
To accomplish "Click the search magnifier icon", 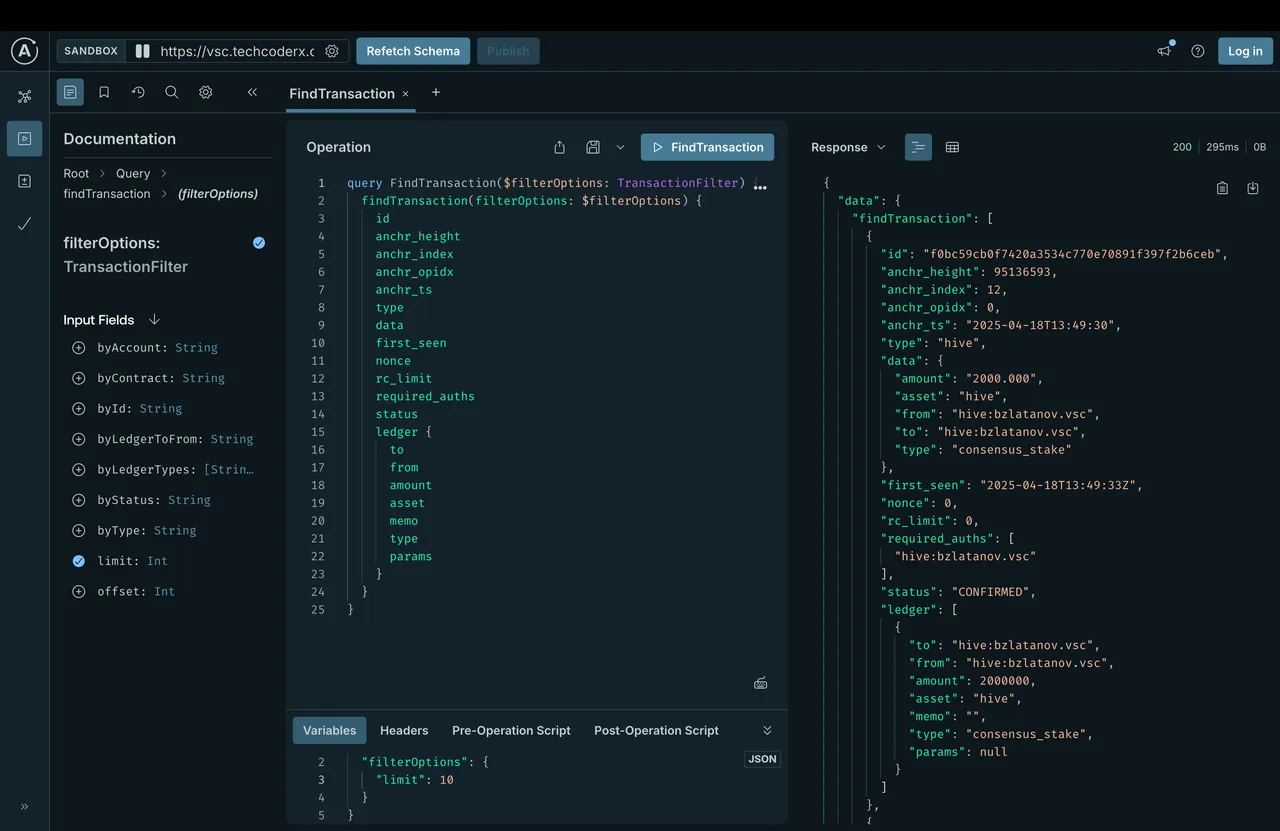I will pos(171,92).
